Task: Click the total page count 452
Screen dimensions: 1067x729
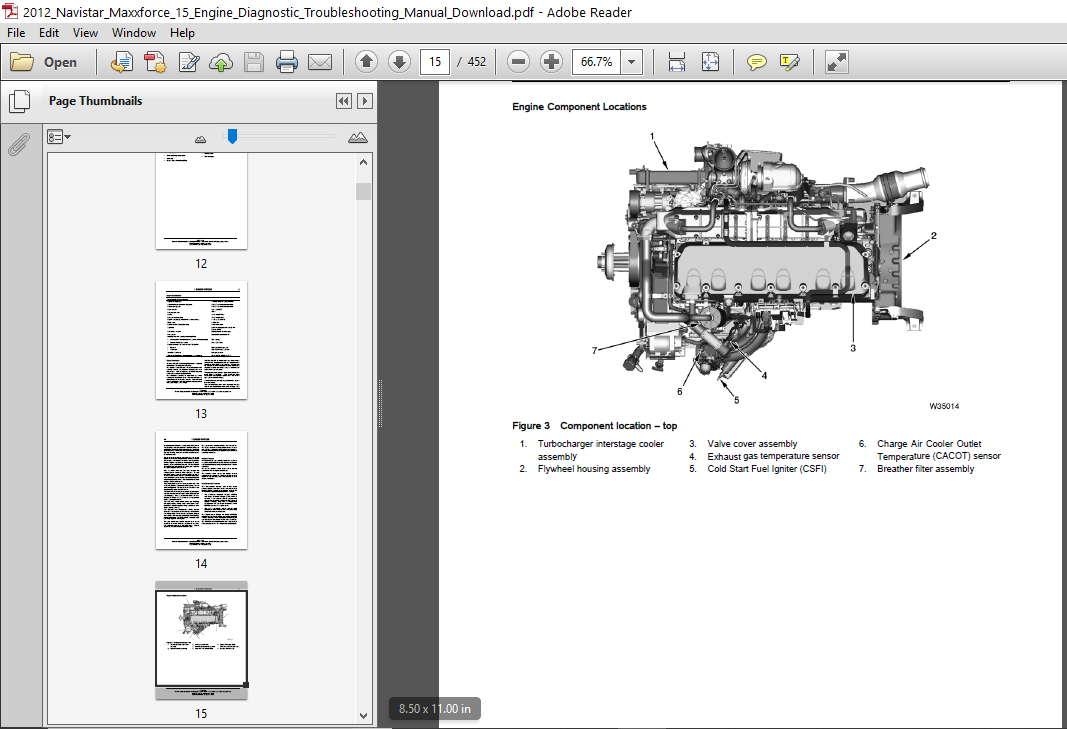Action: pos(476,62)
